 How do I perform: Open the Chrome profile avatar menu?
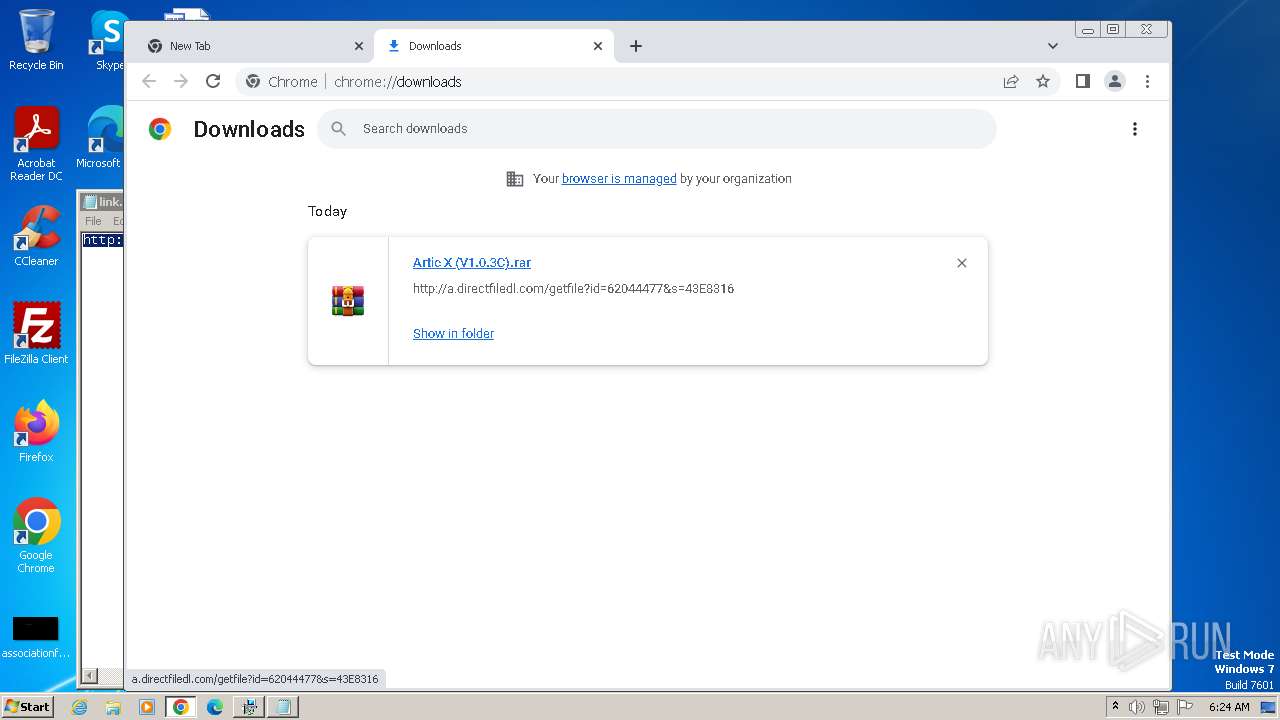pyautogui.click(x=1115, y=81)
